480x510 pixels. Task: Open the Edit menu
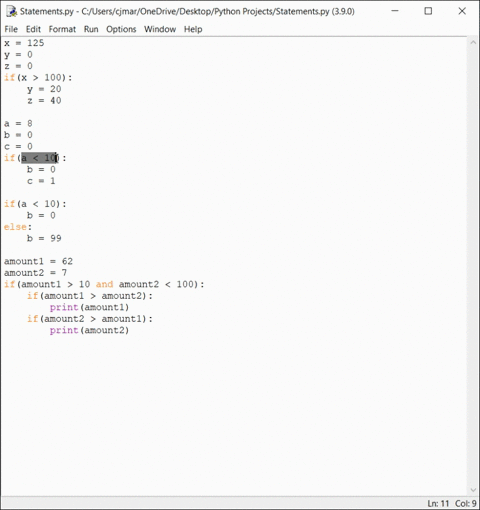point(33,29)
